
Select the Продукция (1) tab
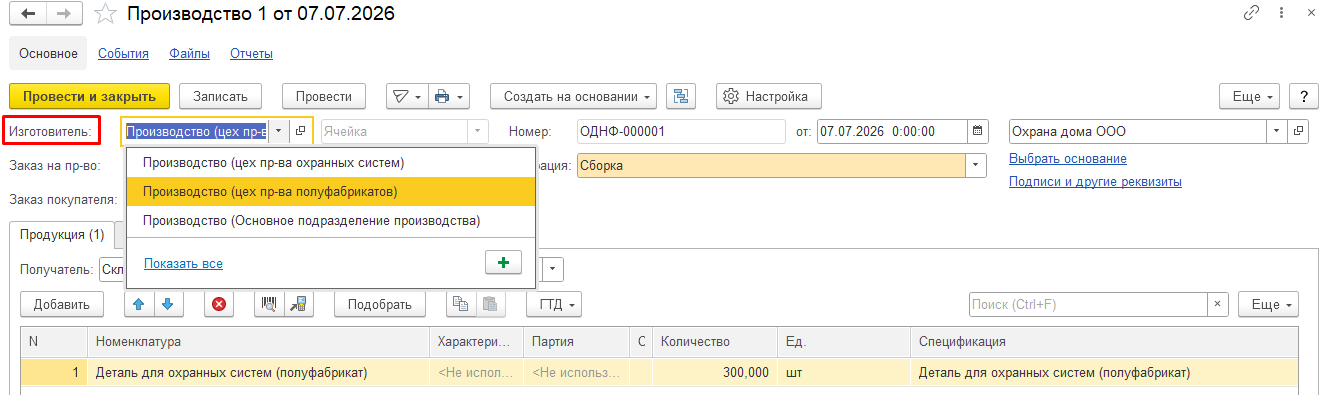pos(62,235)
